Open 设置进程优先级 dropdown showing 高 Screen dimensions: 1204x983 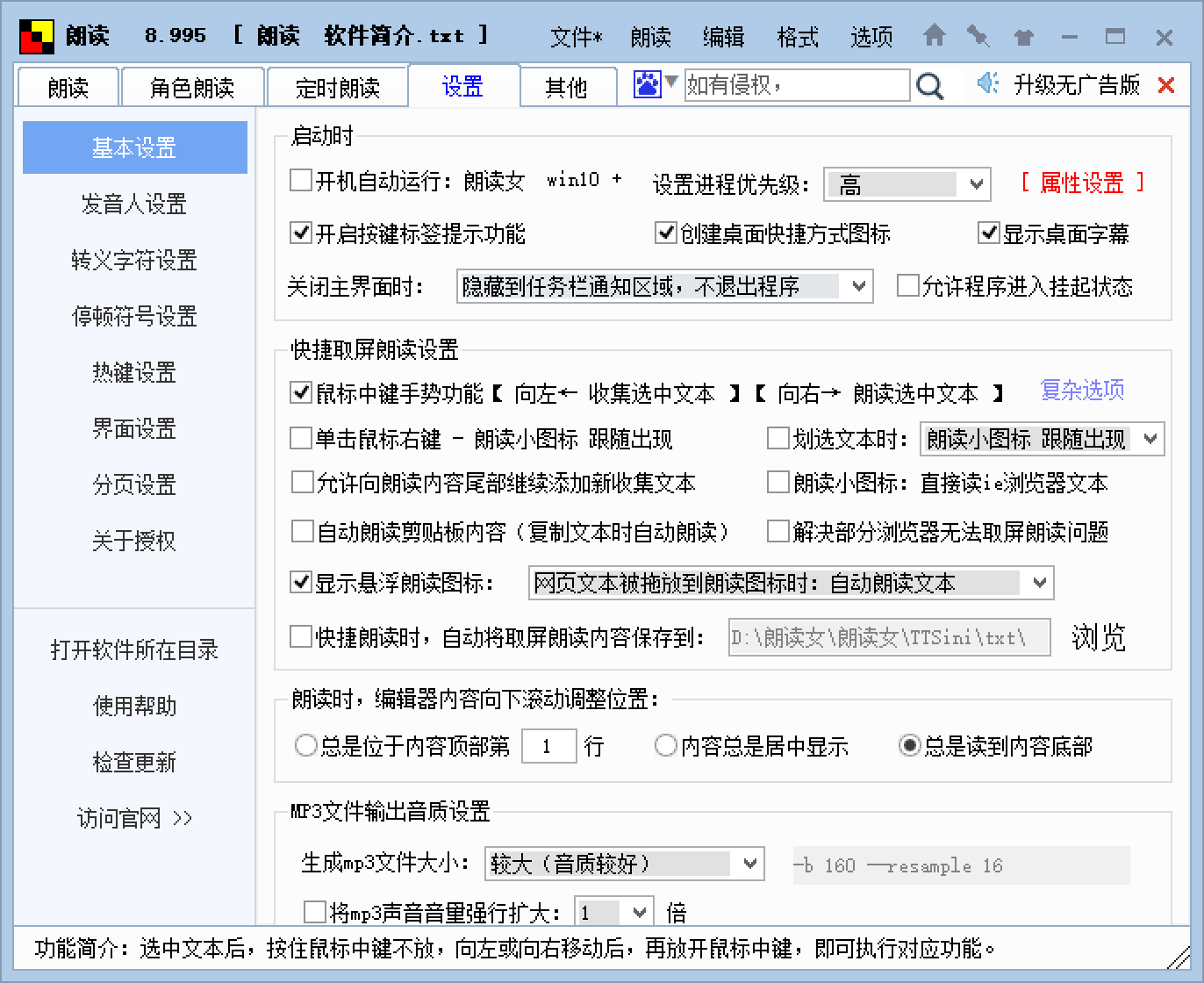tap(907, 184)
